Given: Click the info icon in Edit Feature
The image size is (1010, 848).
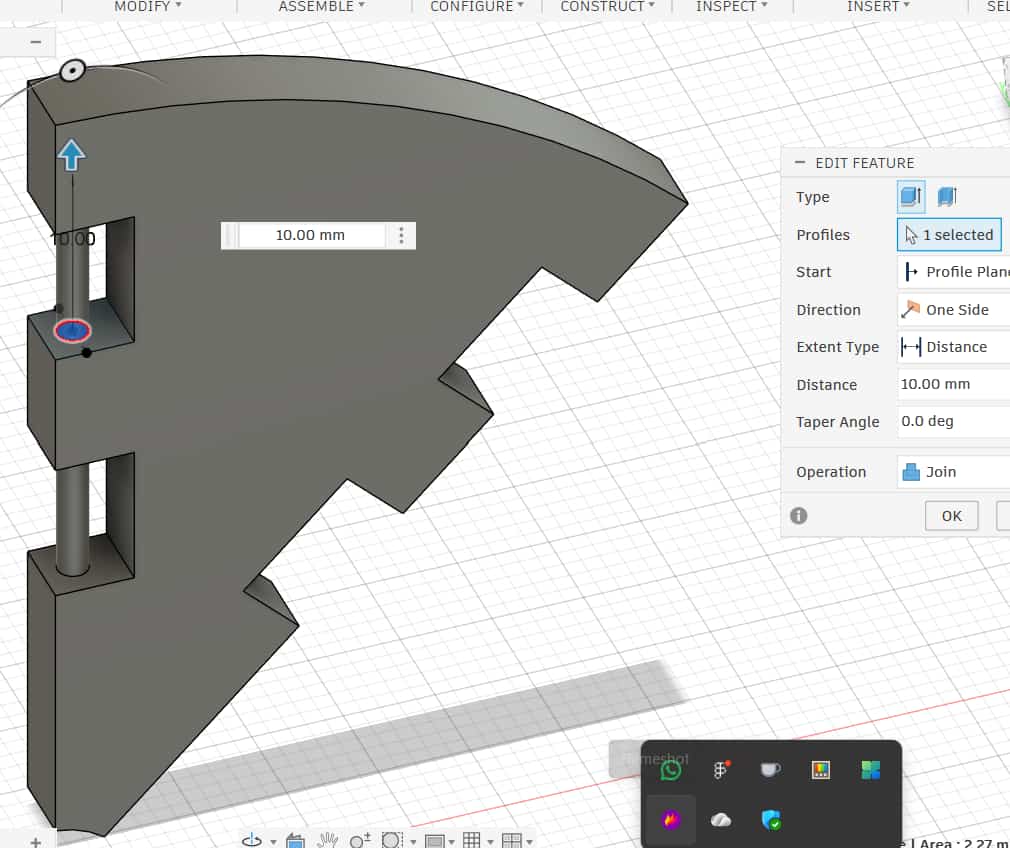Looking at the screenshot, I should tap(799, 516).
